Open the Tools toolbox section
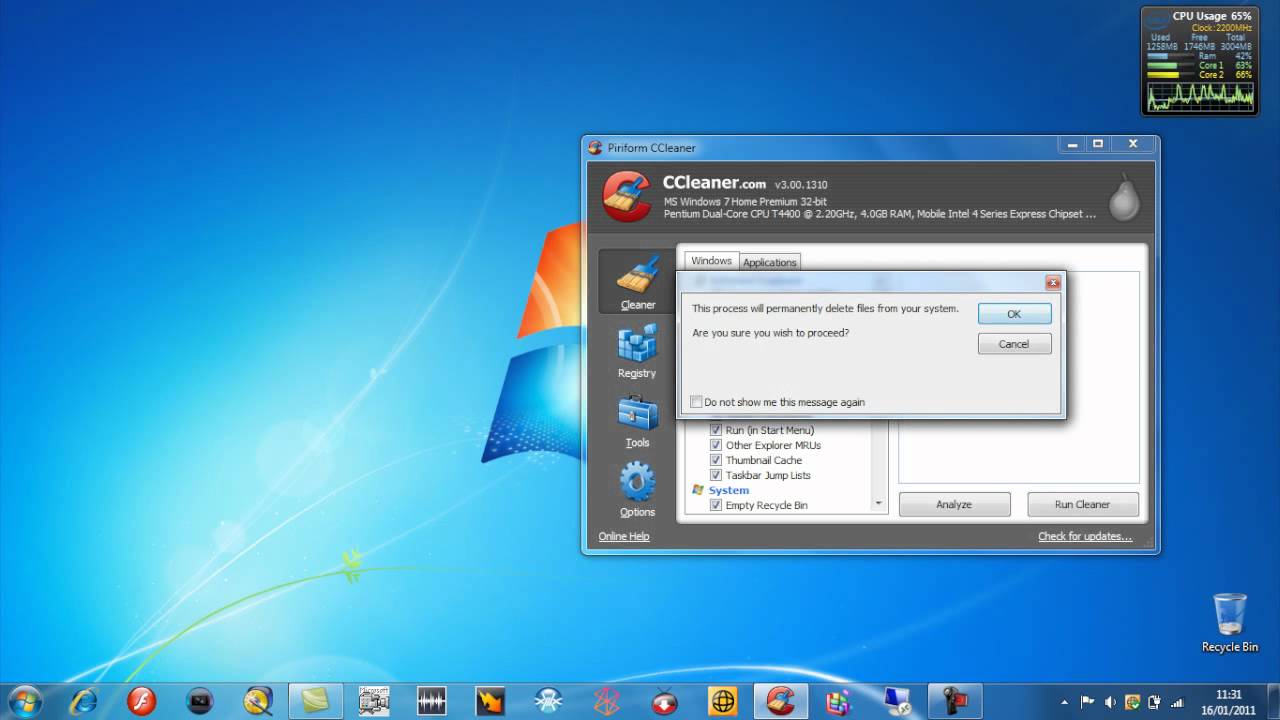 click(637, 420)
